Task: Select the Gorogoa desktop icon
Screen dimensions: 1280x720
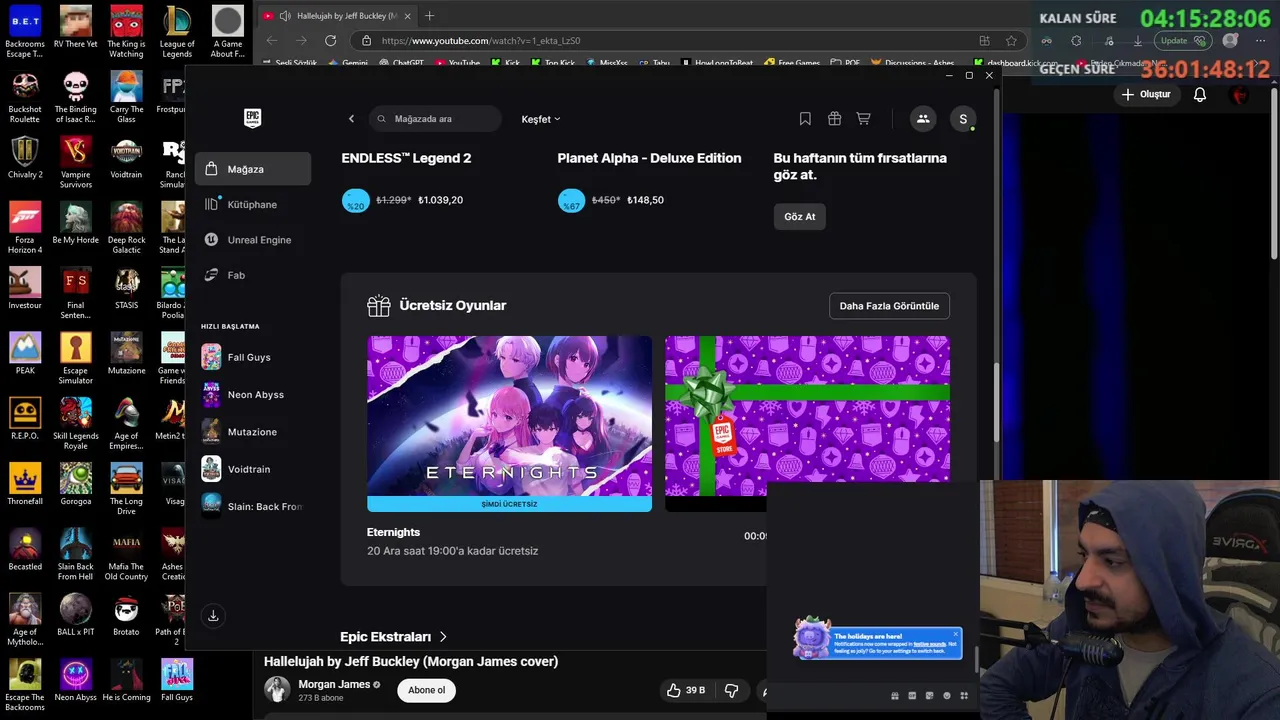Action: pyautogui.click(x=75, y=484)
